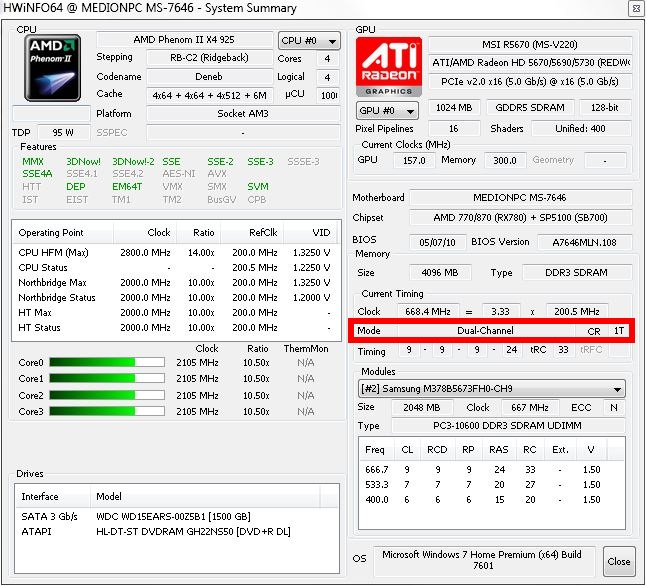Click the GPU clock value 157.0

pos(414,160)
